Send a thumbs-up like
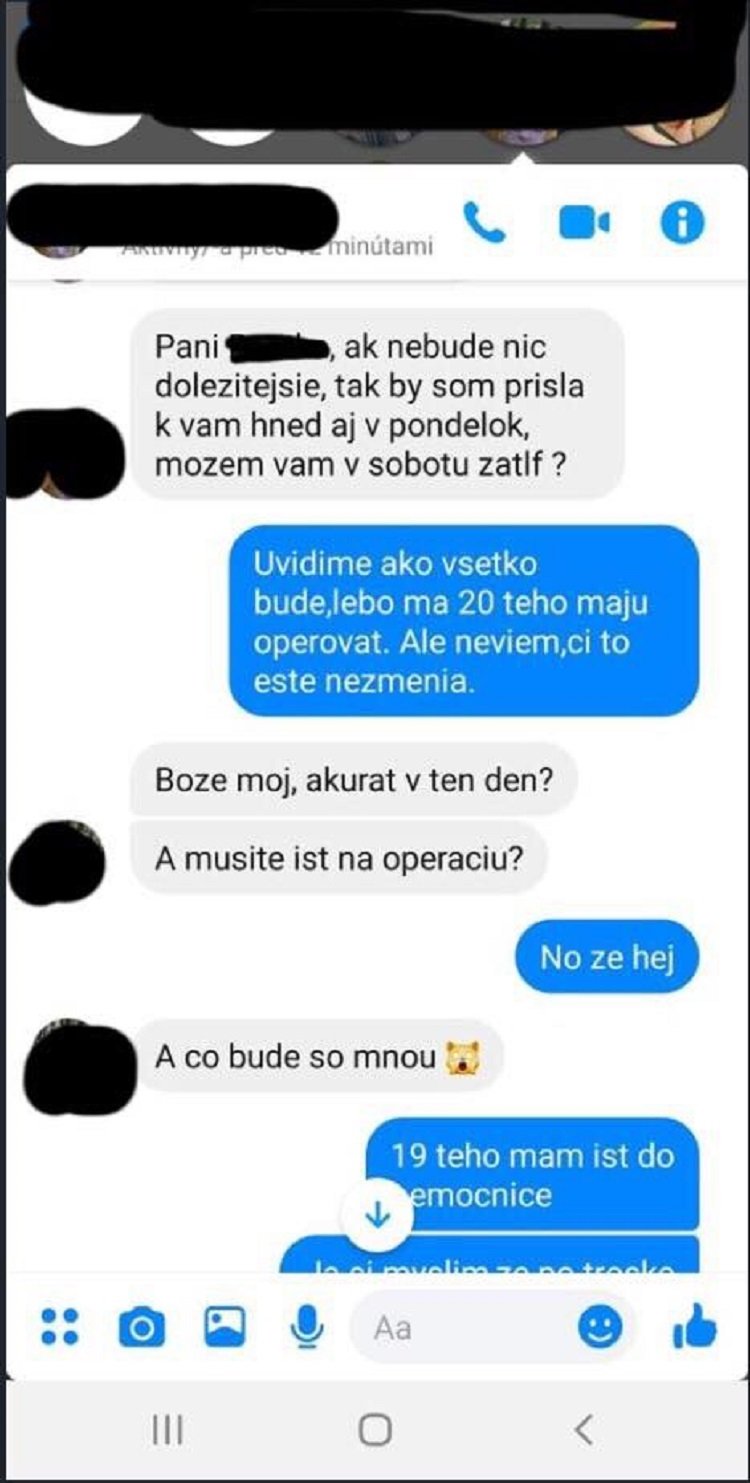The height and width of the screenshot is (1483, 750). click(x=695, y=1327)
